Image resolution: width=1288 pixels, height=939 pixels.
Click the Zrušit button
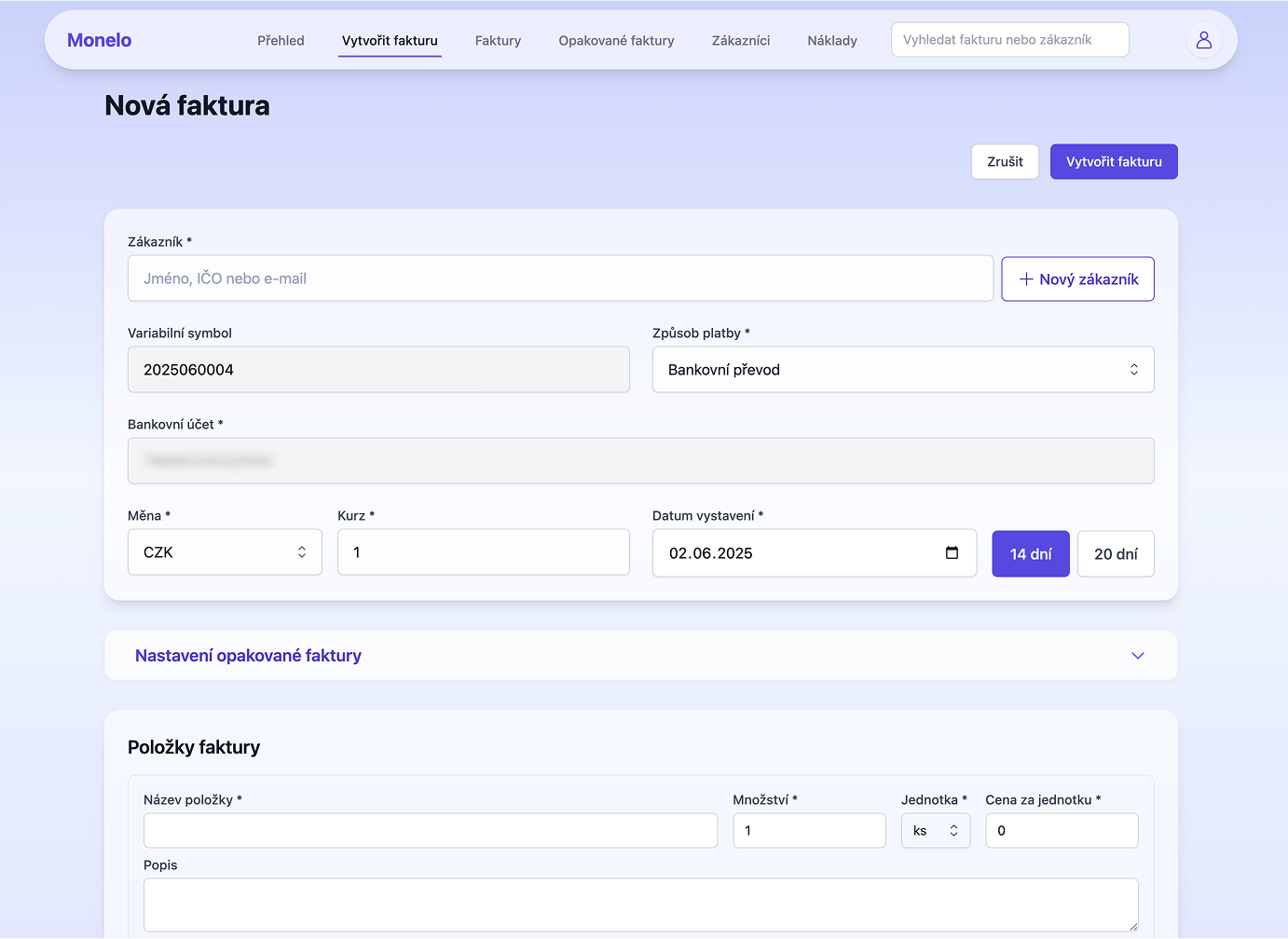(1005, 162)
